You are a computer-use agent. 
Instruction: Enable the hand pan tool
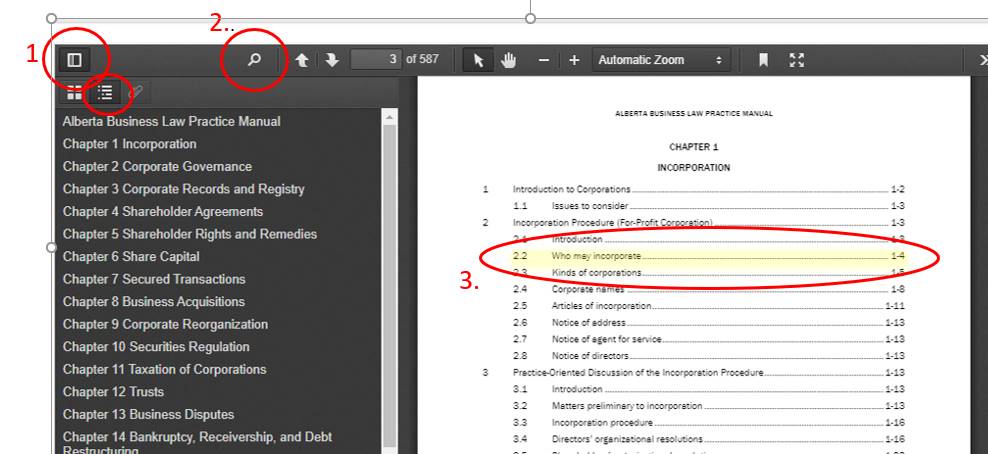coord(508,60)
